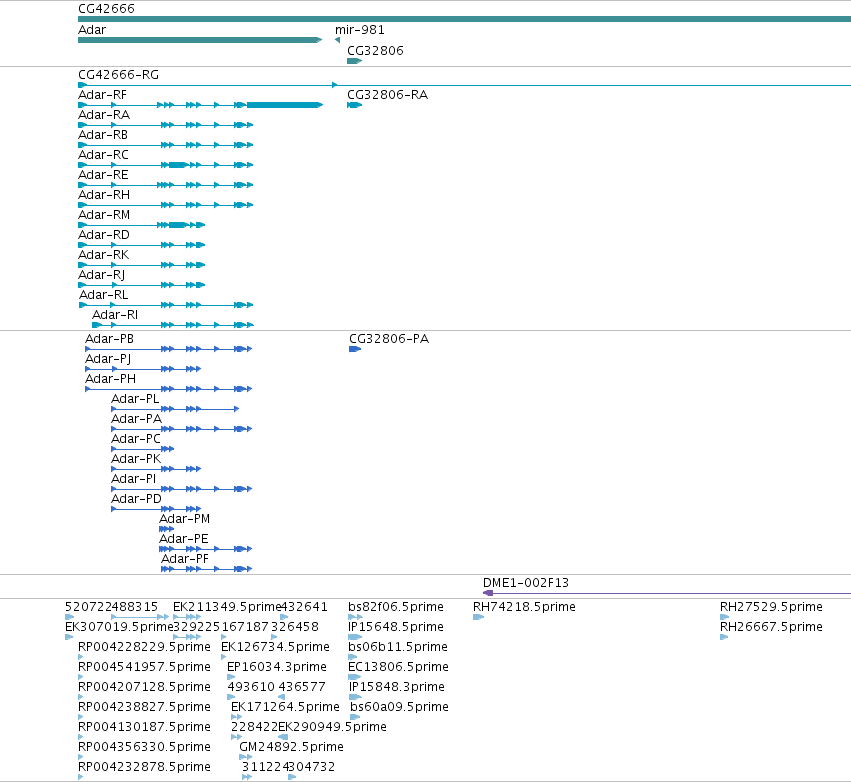Screen dimensions: 851x782
Task: Click the EP16034.3prime EST label
Action: coord(277,667)
